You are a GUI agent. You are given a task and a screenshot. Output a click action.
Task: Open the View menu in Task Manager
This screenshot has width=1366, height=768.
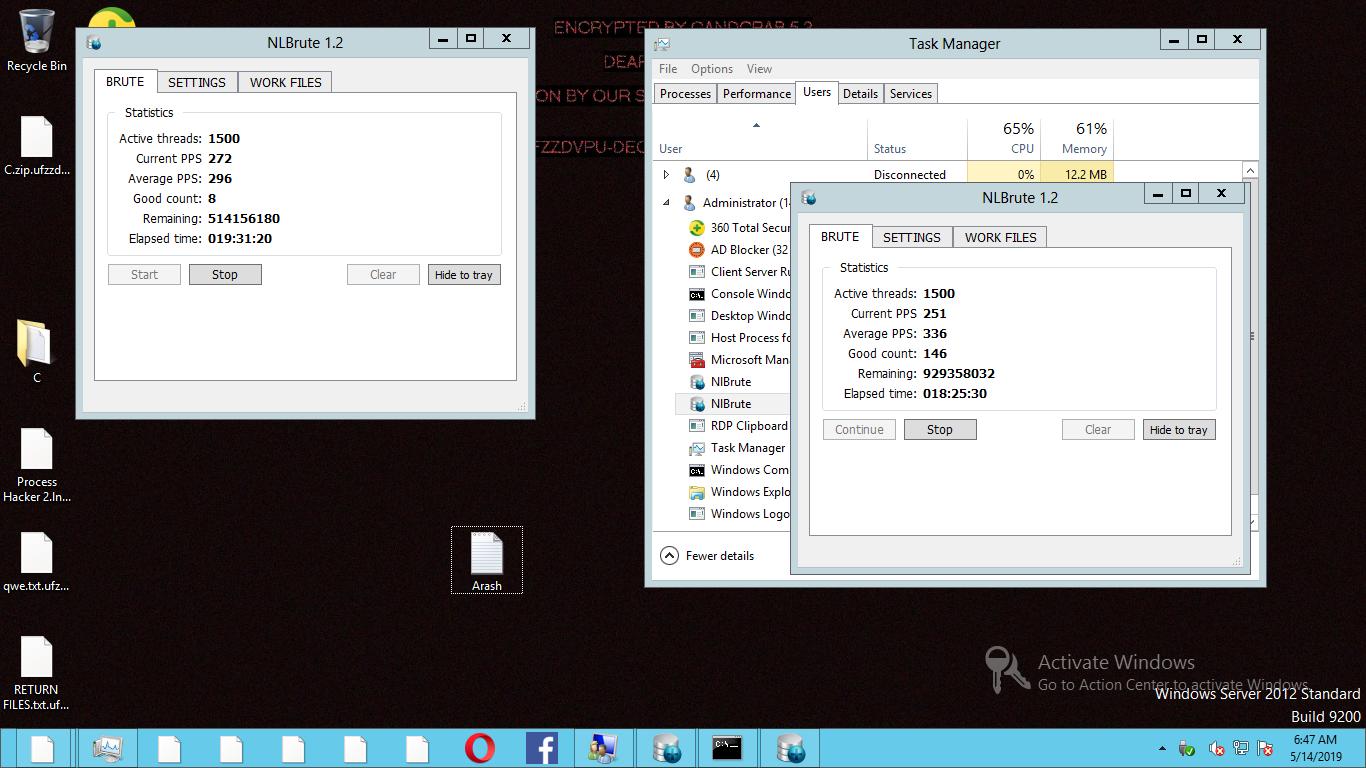point(759,69)
